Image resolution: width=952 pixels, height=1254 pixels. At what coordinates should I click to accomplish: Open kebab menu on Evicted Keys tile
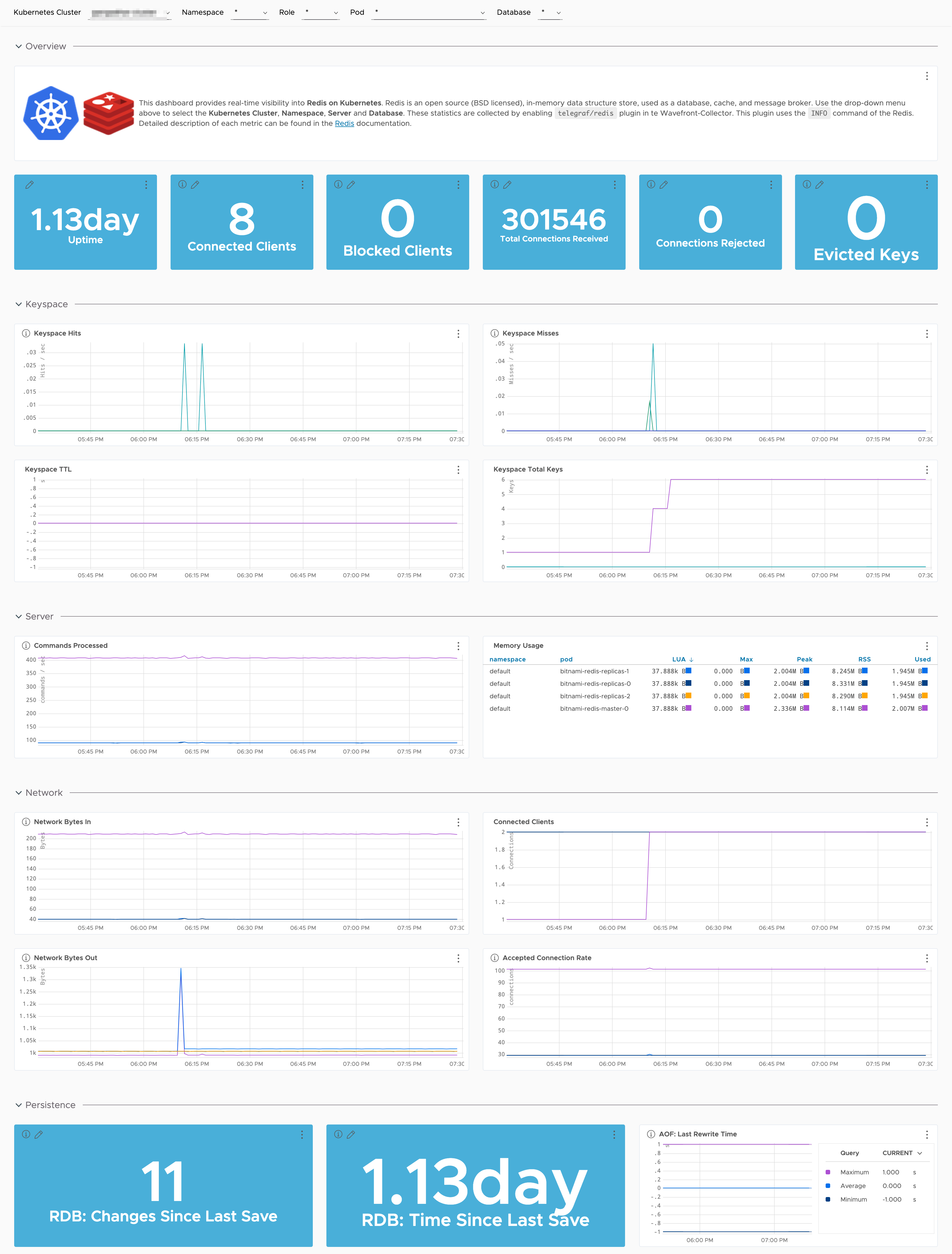pyautogui.click(x=927, y=185)
